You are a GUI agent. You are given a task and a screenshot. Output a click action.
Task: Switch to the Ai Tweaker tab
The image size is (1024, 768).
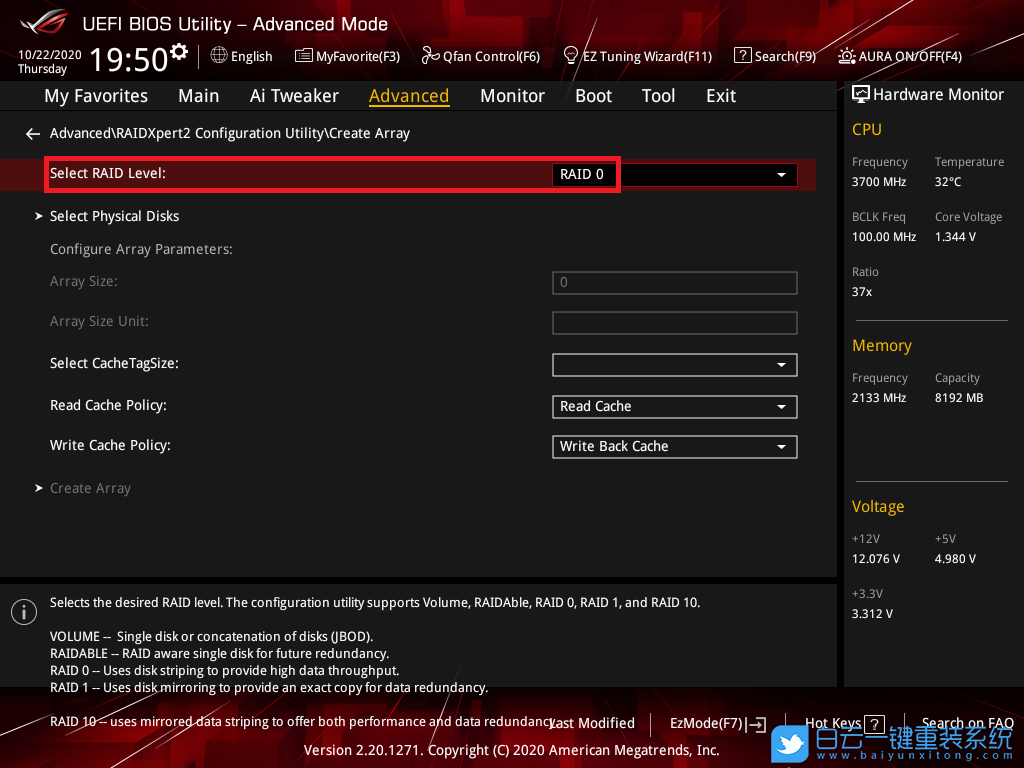point(294,96)
